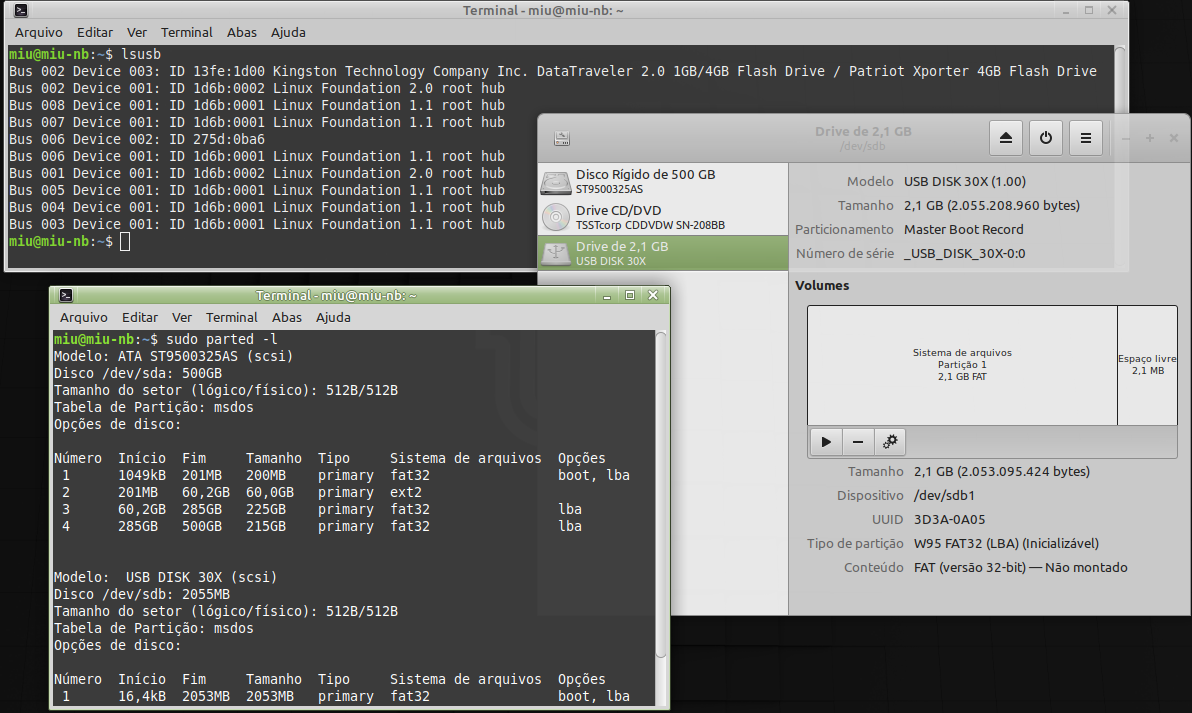Close the lsusb terminal window
Screen dimensions: 1192x713
coord(1112,11)
